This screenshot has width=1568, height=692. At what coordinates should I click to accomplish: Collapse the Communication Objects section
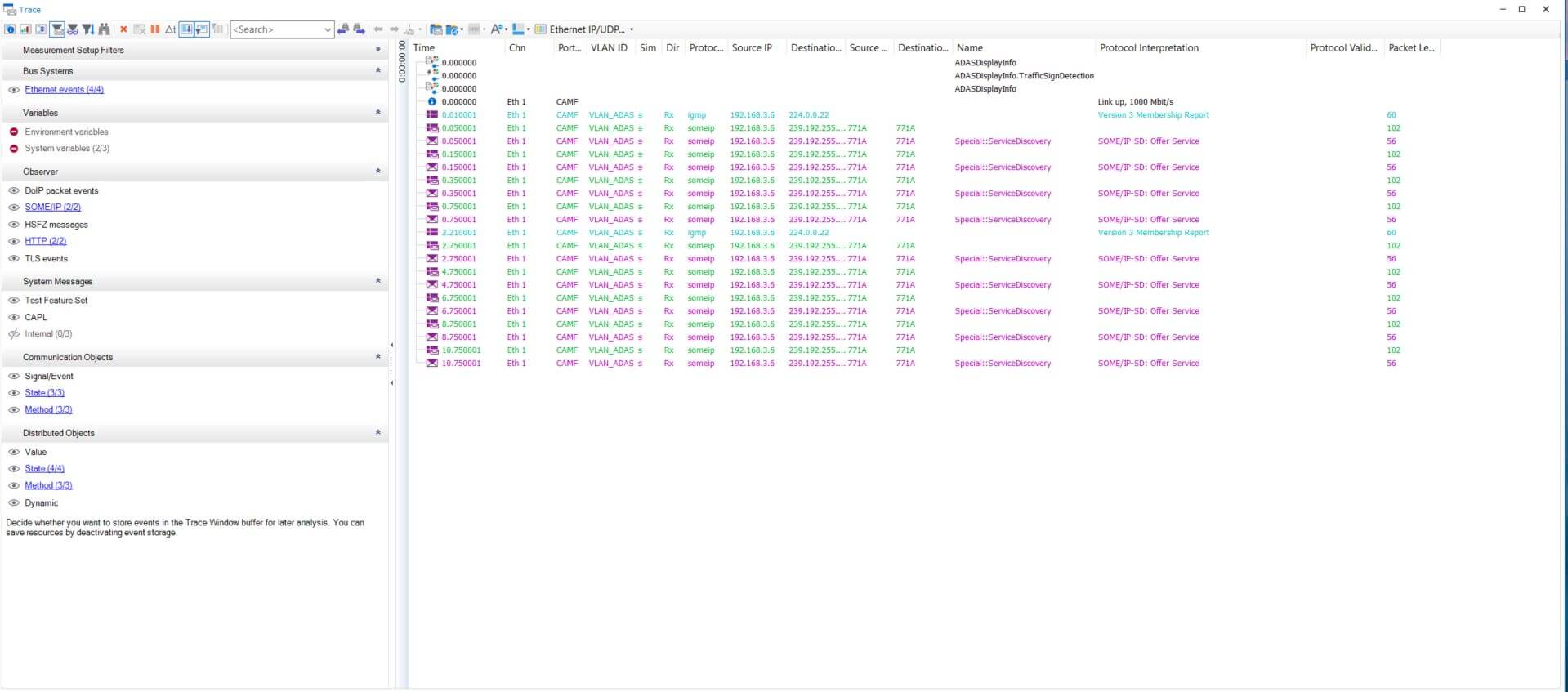point(377,357)
